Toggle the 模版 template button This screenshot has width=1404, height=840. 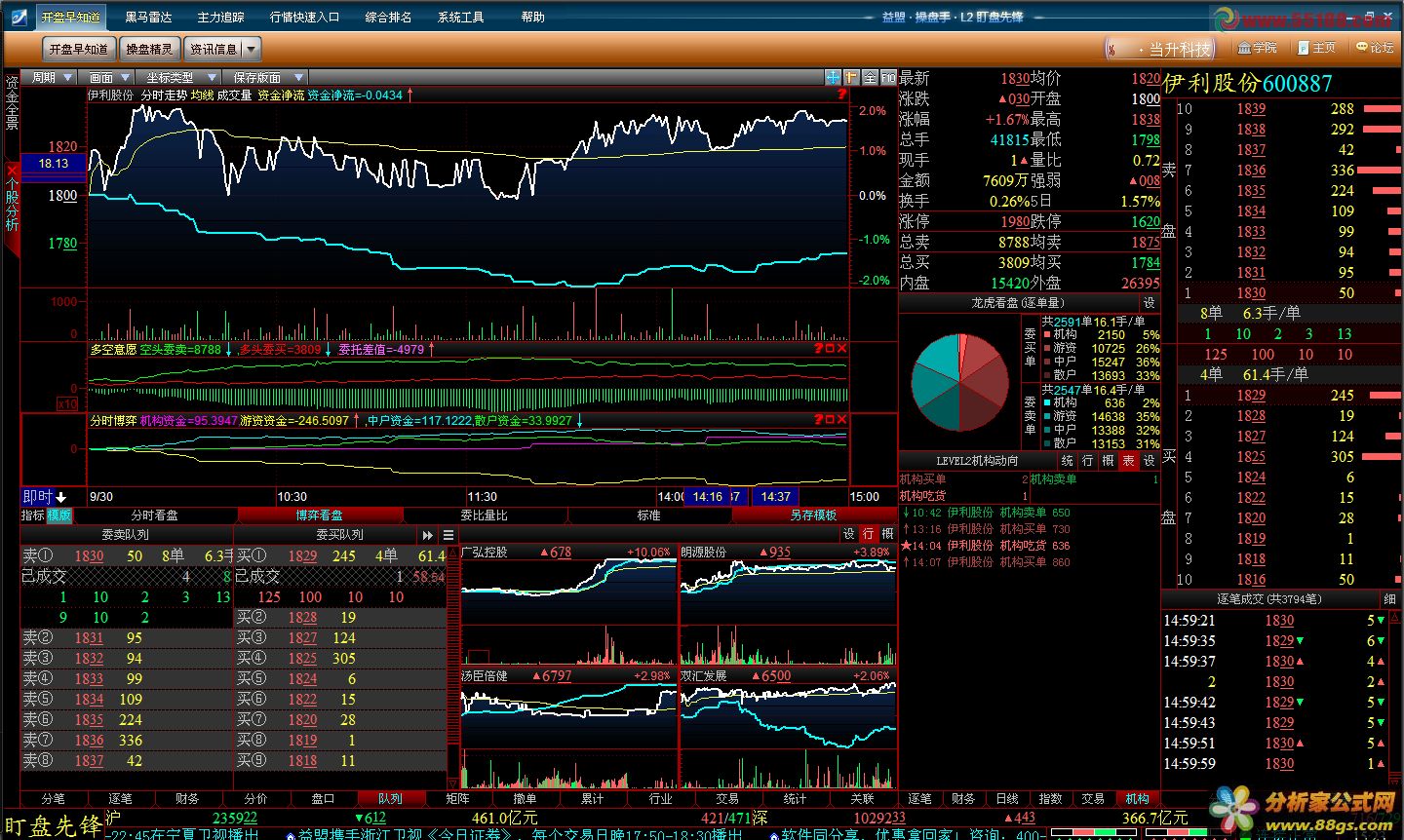pyautogui.click(x=59, y=515)
